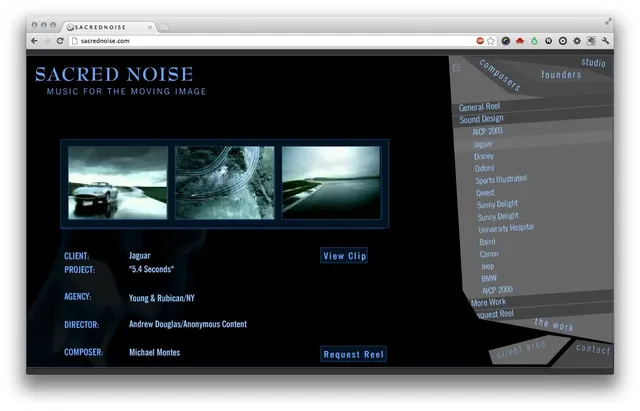Select Qwest in the list
The width and height of the screenshot is (640, 411).
[x=485, y=193]
